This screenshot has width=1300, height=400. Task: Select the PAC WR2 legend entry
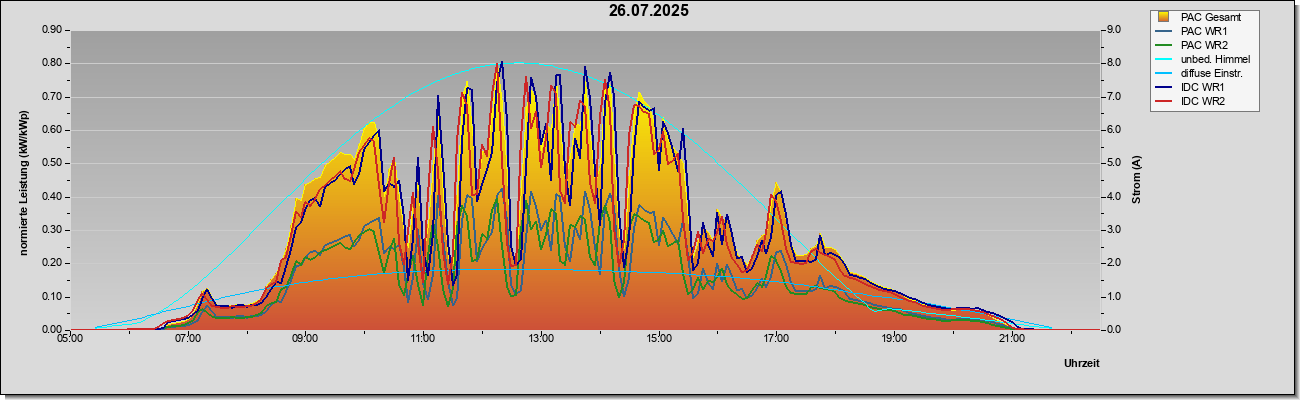pyautogui.click(x=1204, y=45)
